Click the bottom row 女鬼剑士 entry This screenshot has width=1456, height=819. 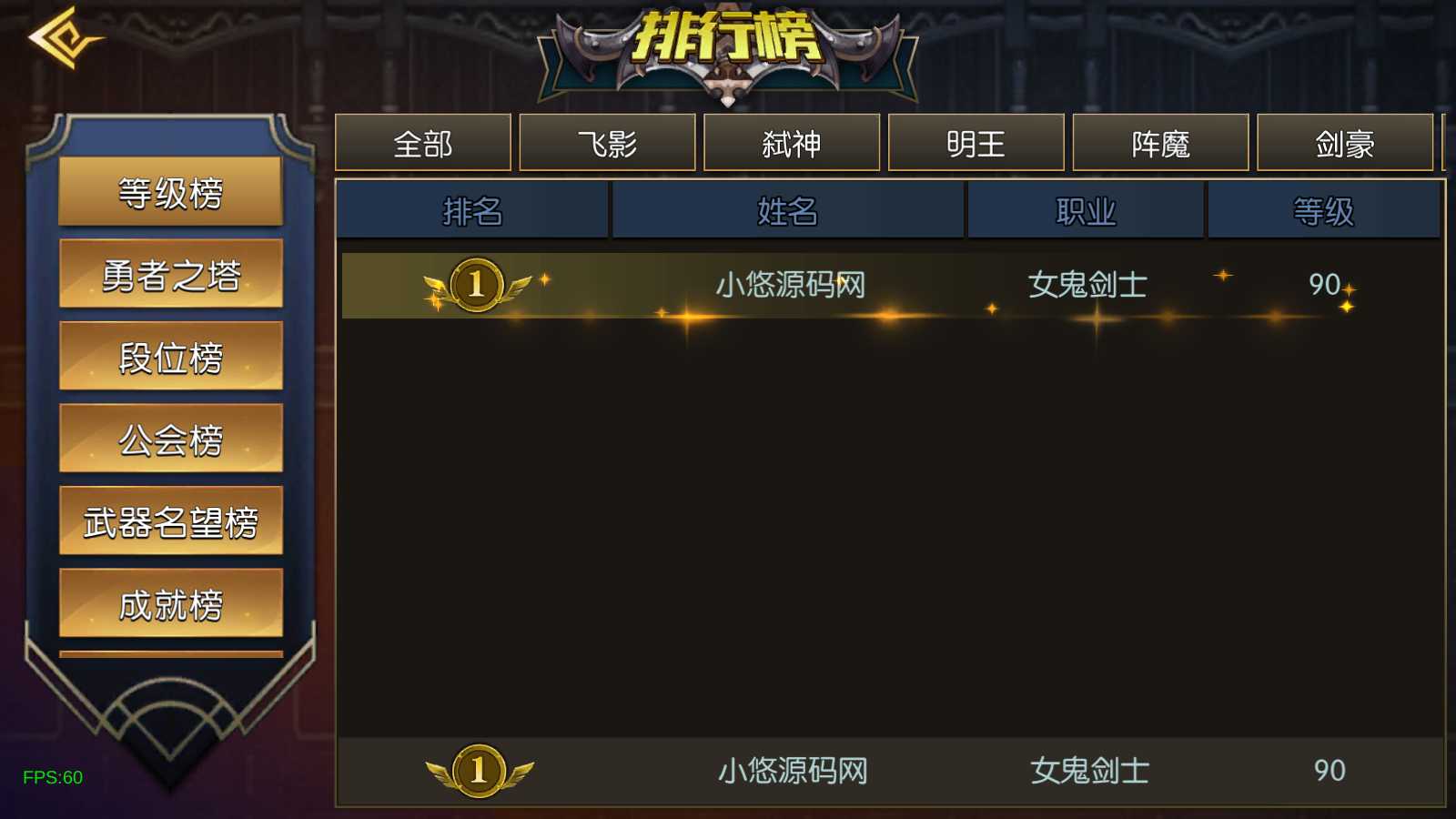point(1089,771)
